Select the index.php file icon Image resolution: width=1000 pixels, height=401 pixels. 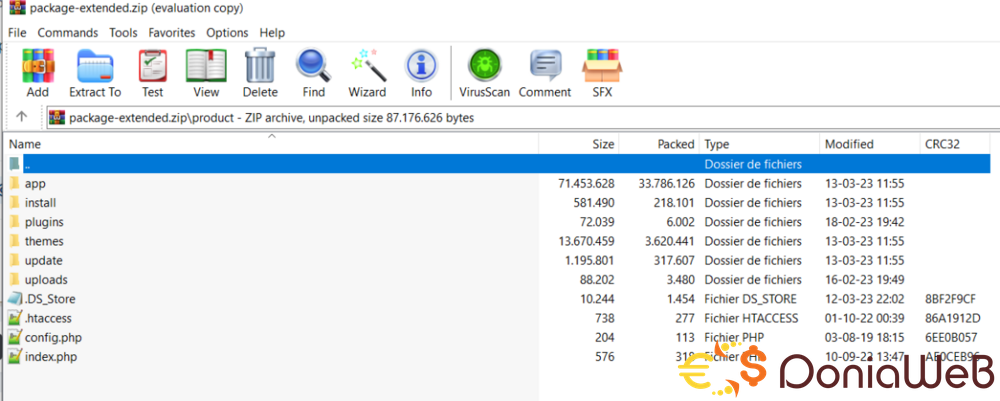click(x=14, y=356)
